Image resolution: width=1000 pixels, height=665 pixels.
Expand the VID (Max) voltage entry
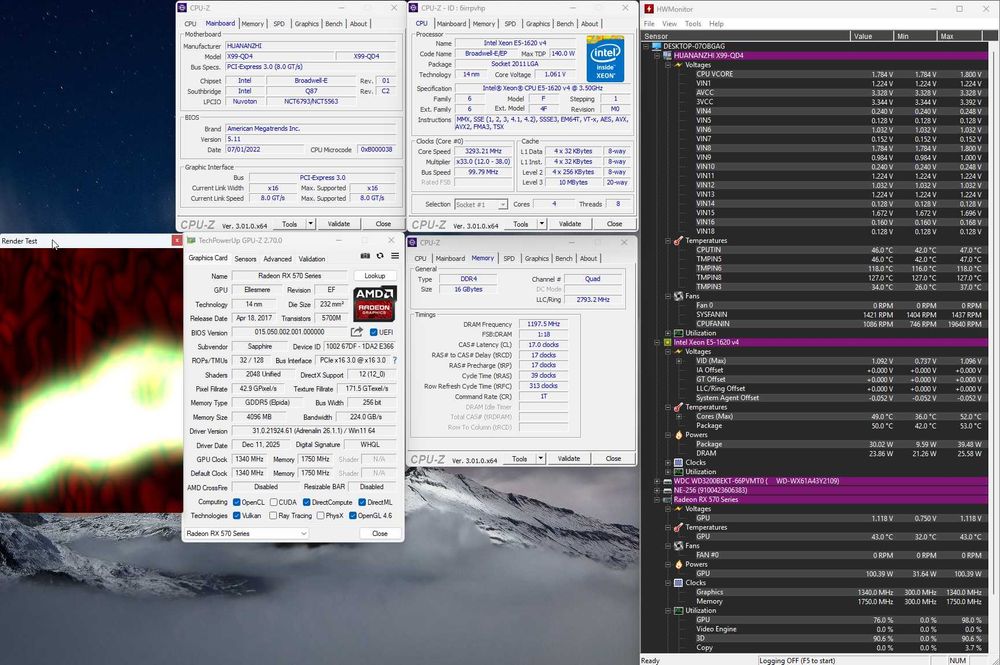[x=679, y=361]
